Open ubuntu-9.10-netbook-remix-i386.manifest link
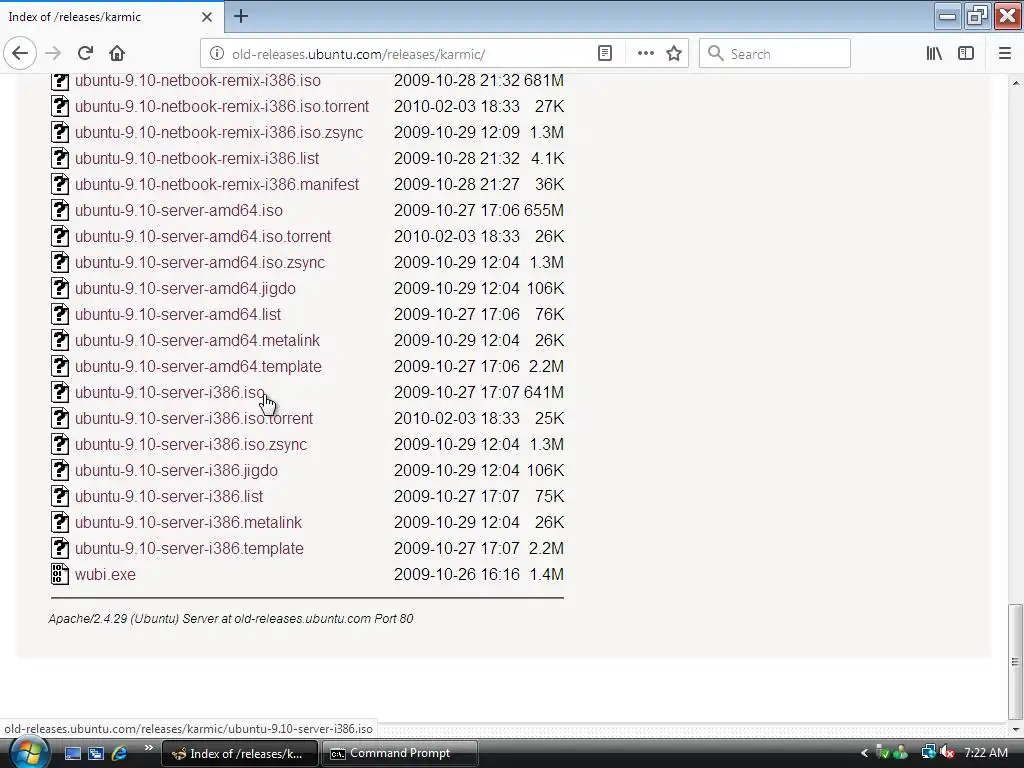1024x768 pixels. click(x=217, y=185)
